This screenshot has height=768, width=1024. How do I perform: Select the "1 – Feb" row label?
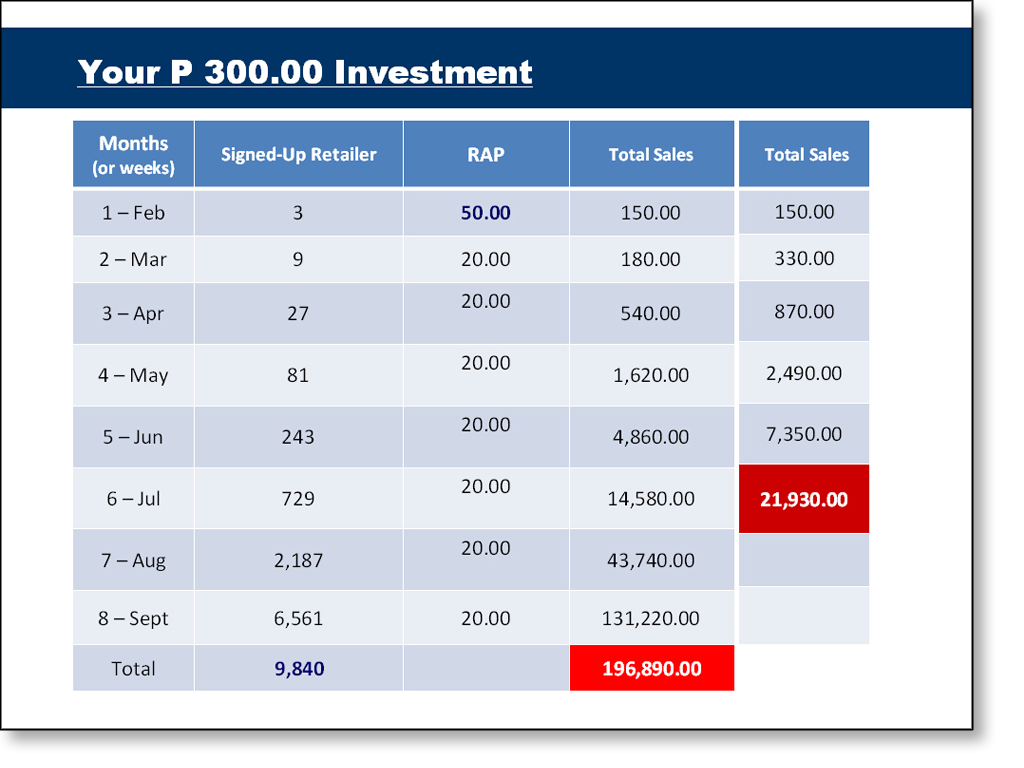click(133, 213)
